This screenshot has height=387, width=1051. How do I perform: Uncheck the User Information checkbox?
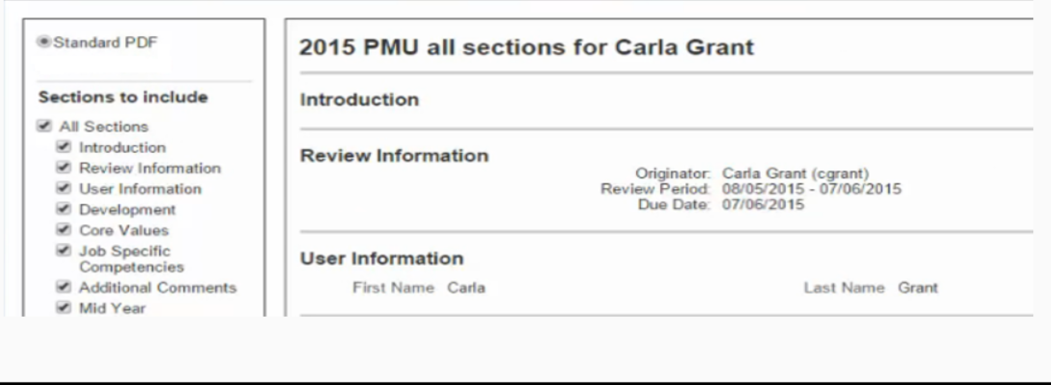[64, 188]
